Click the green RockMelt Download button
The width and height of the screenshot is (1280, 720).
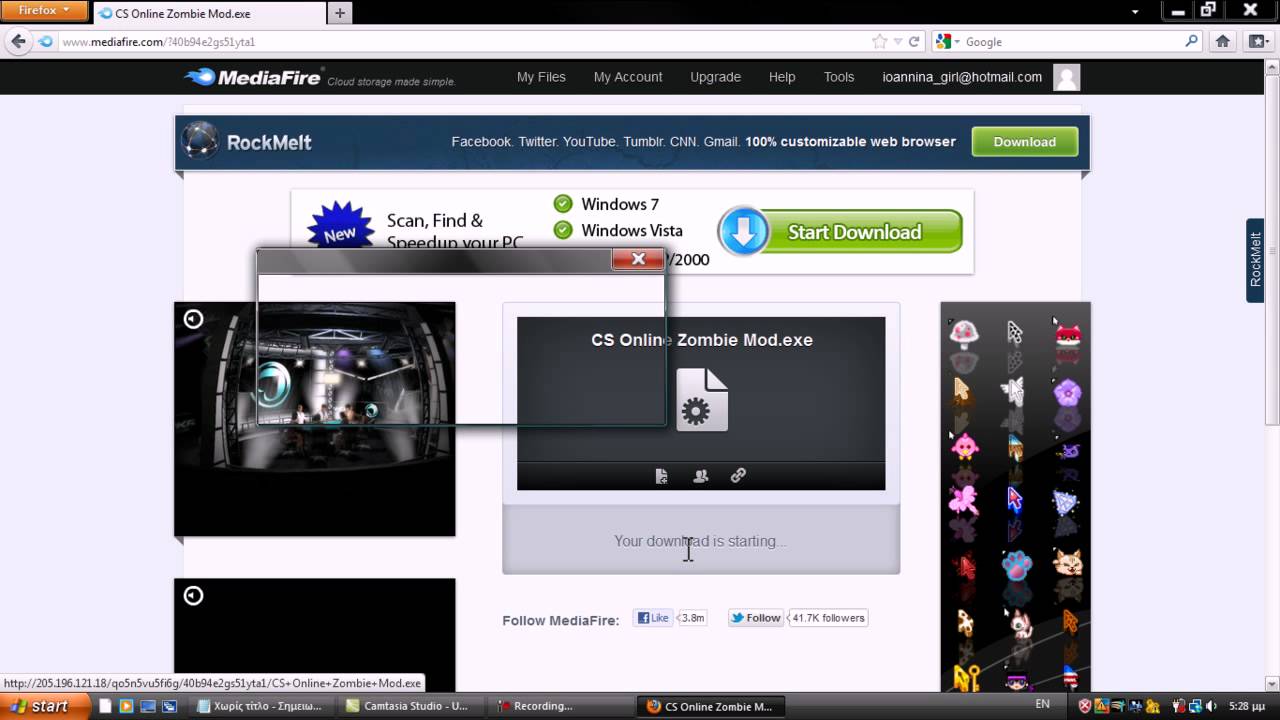[1025, 142]
